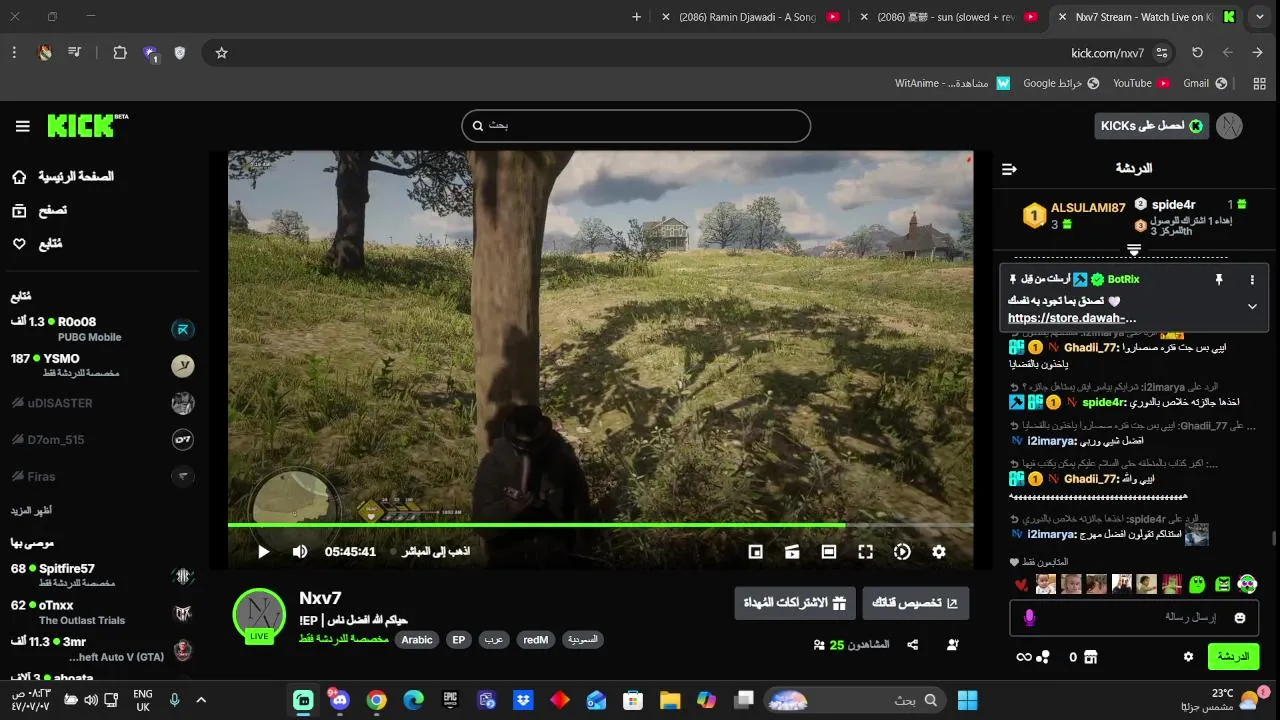Click the playback speed circular icon
1280x720 pixels.
(902, 551)
